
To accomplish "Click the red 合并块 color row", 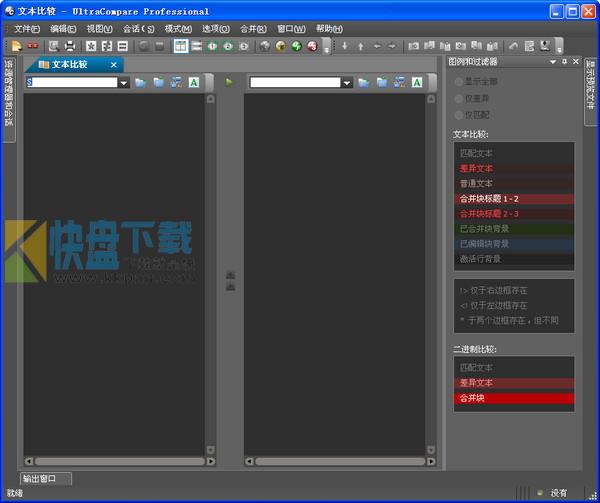I will (x=514, y=399).
